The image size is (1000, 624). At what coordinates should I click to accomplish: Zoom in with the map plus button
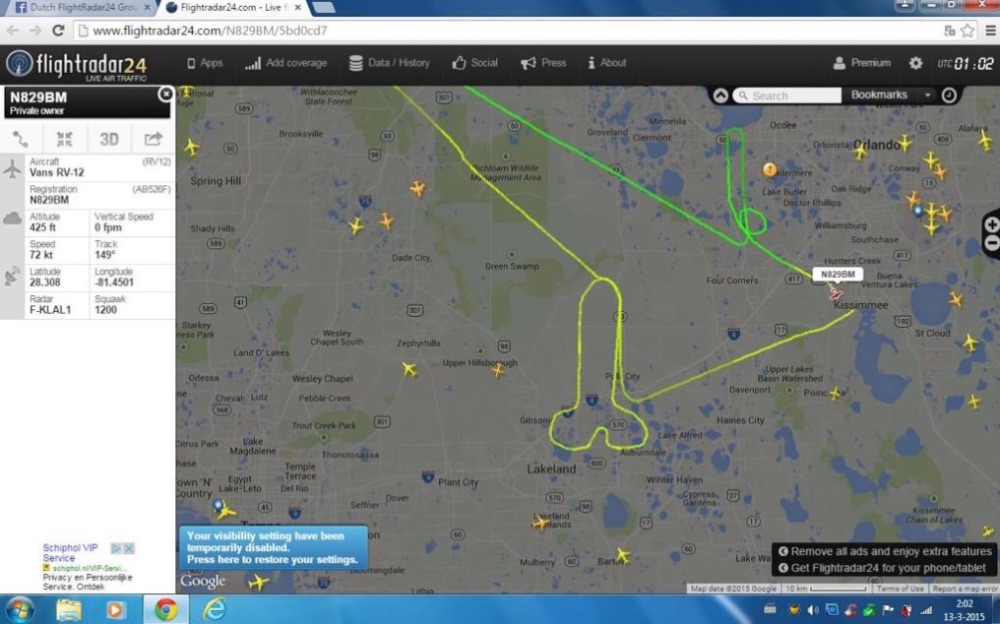point(992,225)
